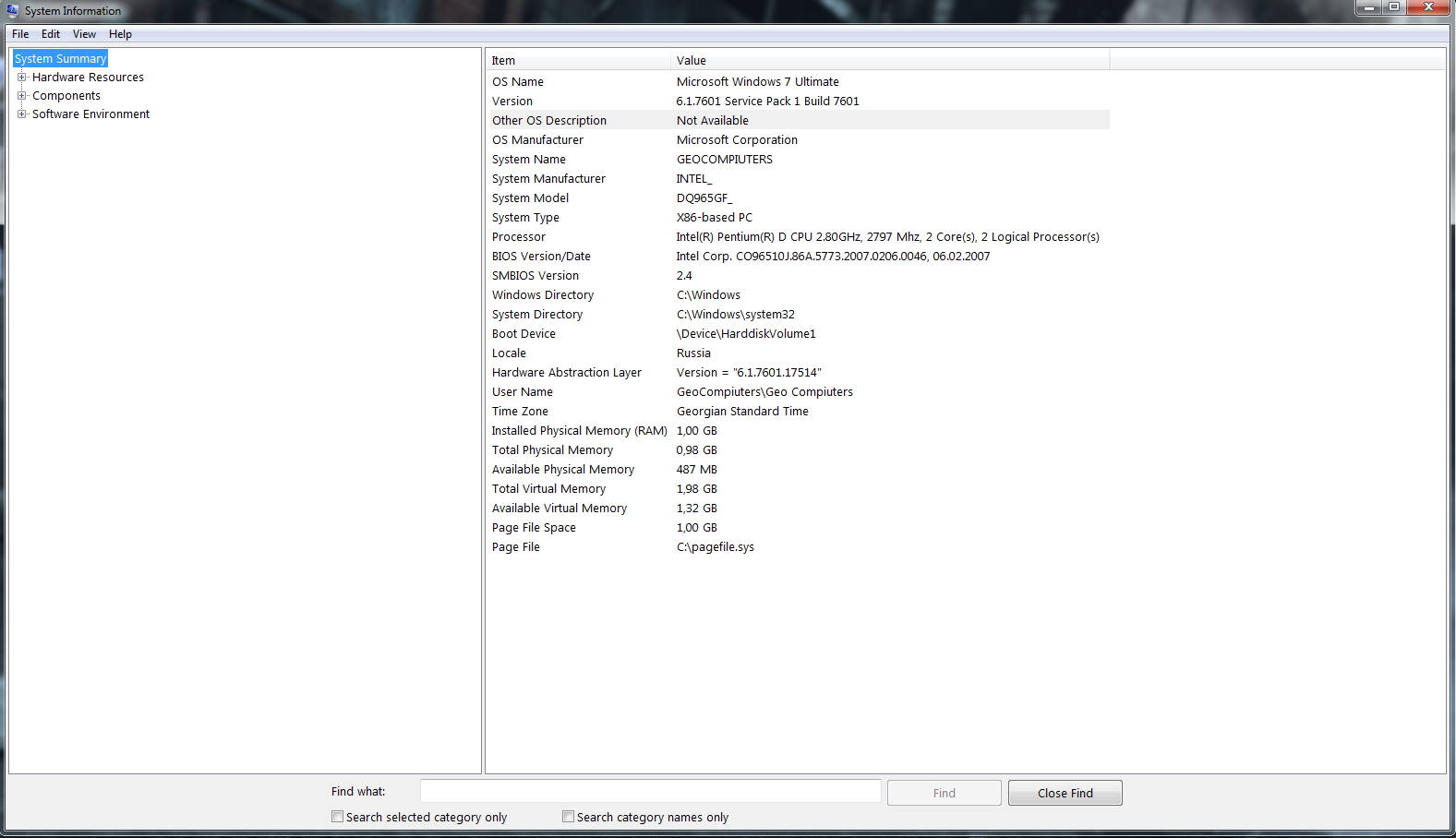Viewport: 1456px width, 838px height.
Task: Select System Summary in the tree
Action: (x=61, y=59)
